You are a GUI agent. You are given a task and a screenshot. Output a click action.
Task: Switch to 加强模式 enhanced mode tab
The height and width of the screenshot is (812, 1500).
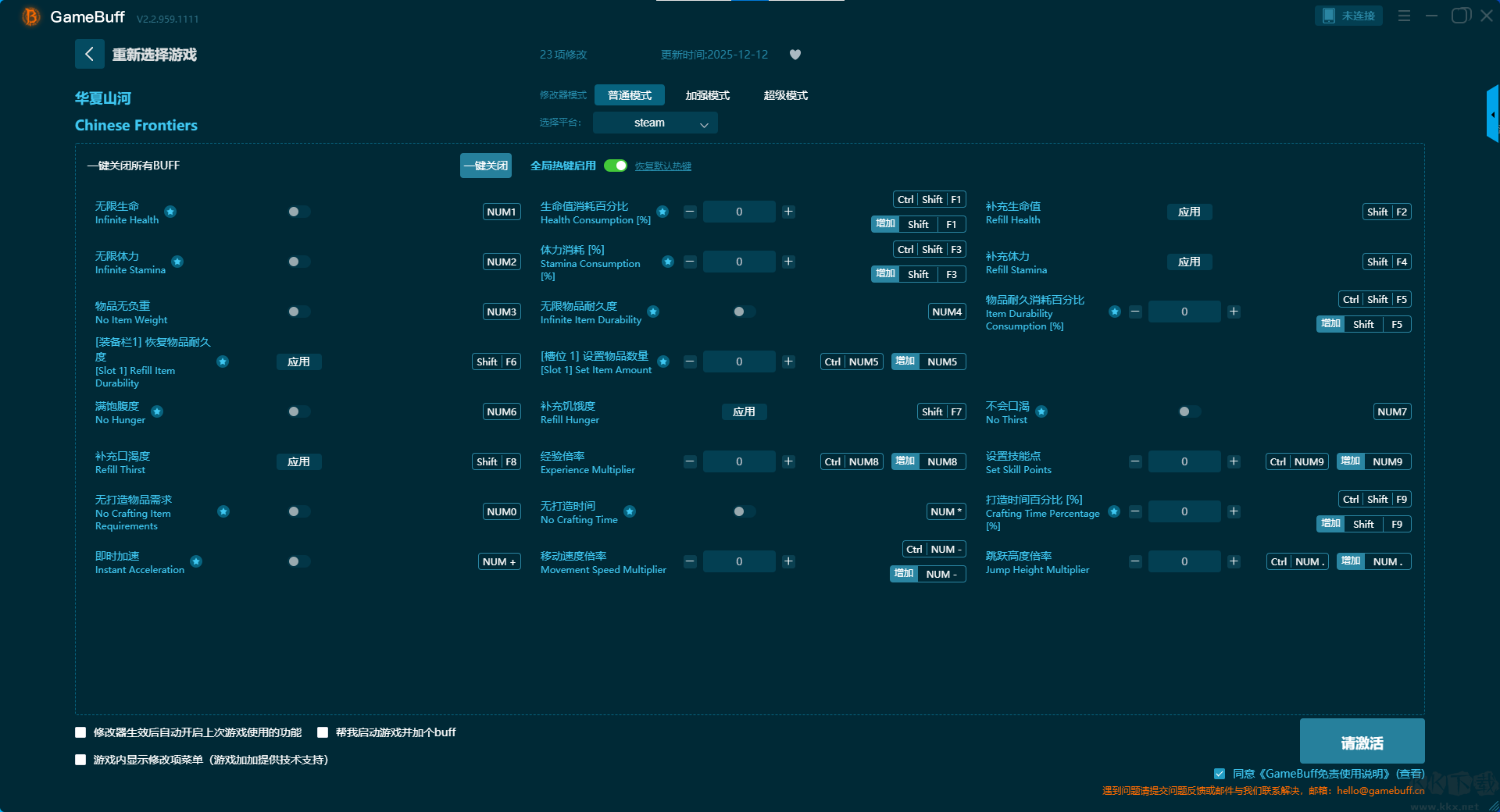[707, 95]
